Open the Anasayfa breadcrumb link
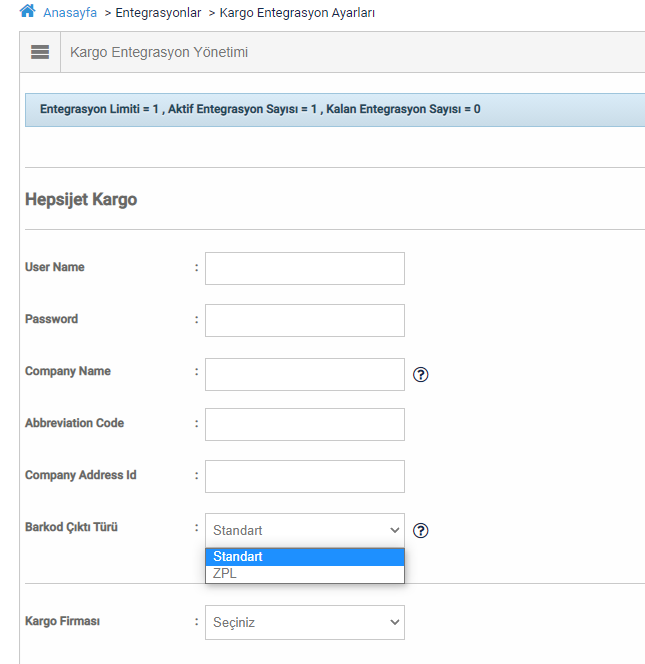645x664 pixels. [x=70, y=13]
